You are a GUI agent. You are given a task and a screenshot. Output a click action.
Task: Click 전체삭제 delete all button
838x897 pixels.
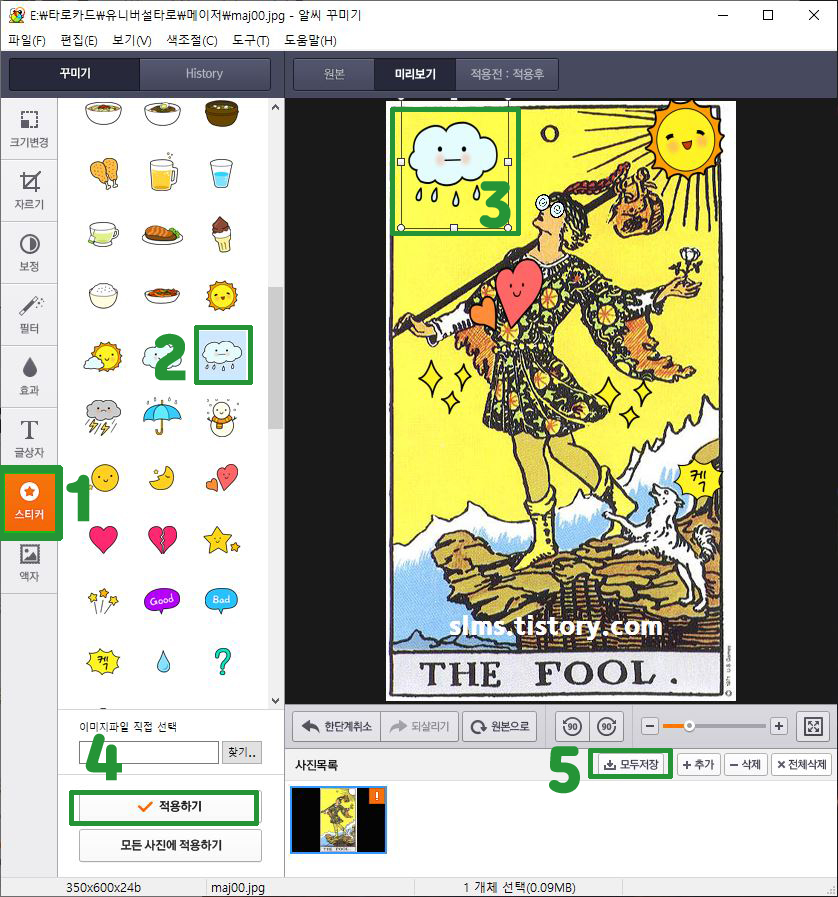pos(801,765)
